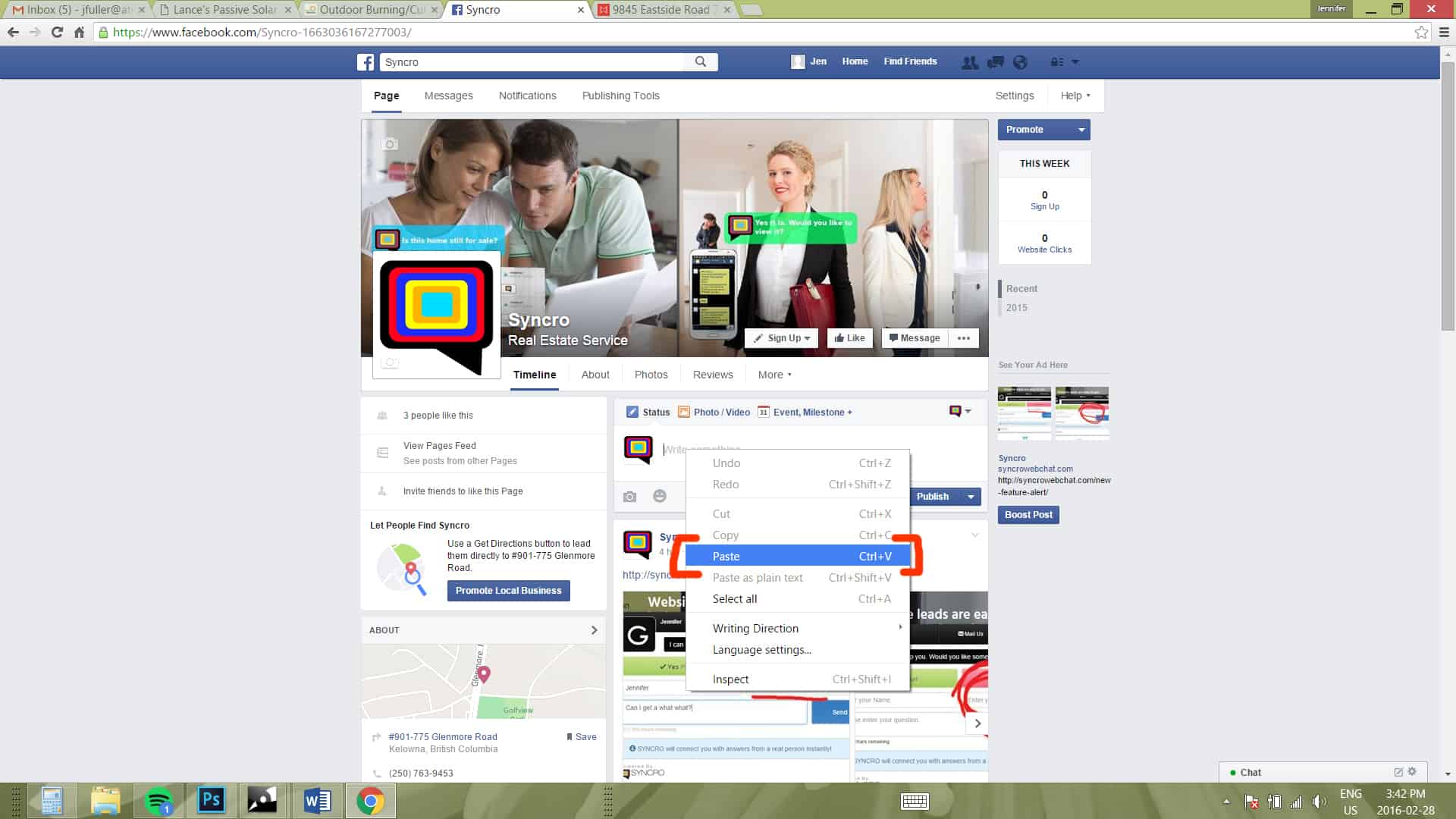
Task: Click the more options ellipsis button on cover
Action: click(963, 338)
